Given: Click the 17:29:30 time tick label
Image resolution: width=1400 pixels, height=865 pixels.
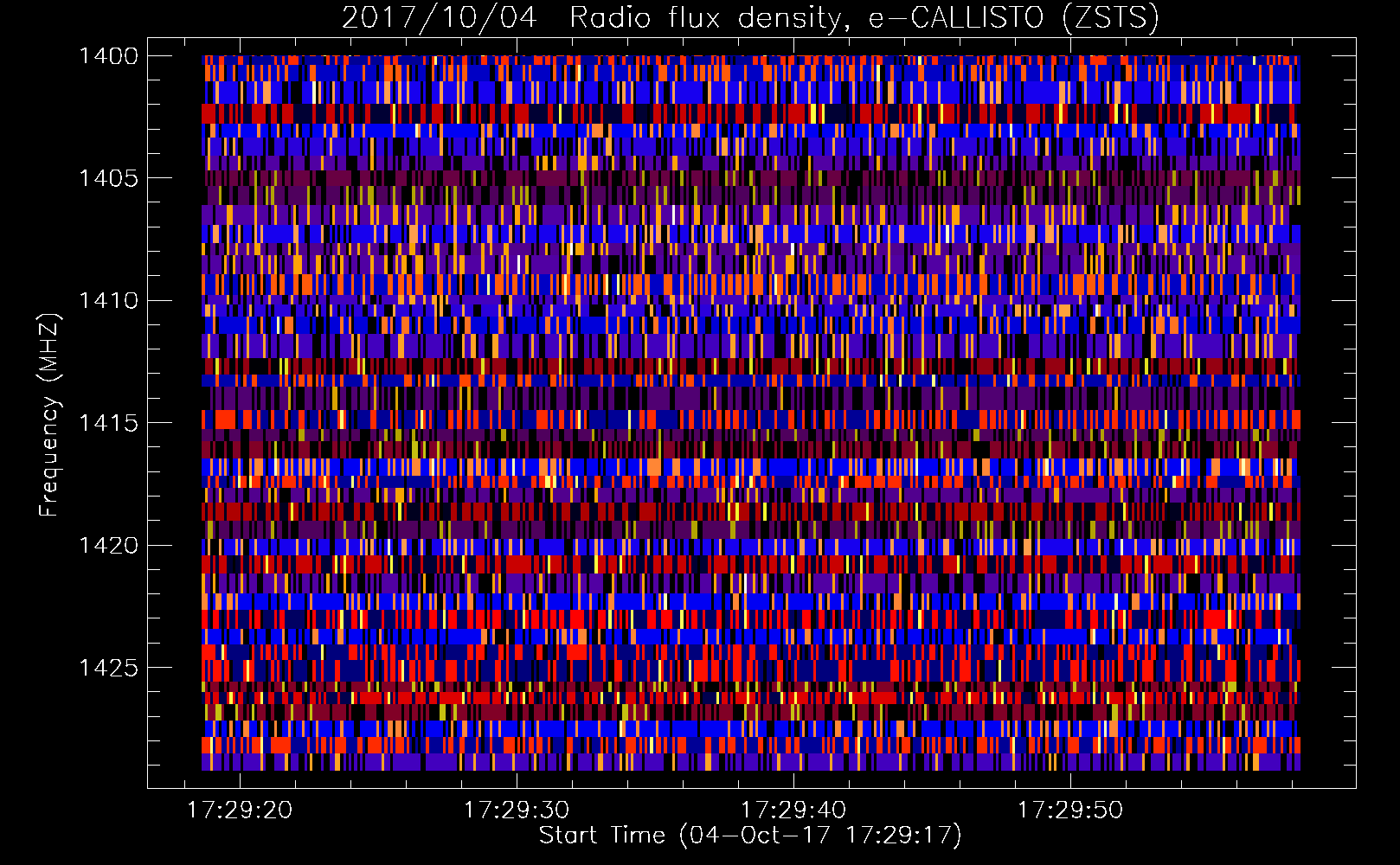Looking at the screenshot, I should (517, 811).
